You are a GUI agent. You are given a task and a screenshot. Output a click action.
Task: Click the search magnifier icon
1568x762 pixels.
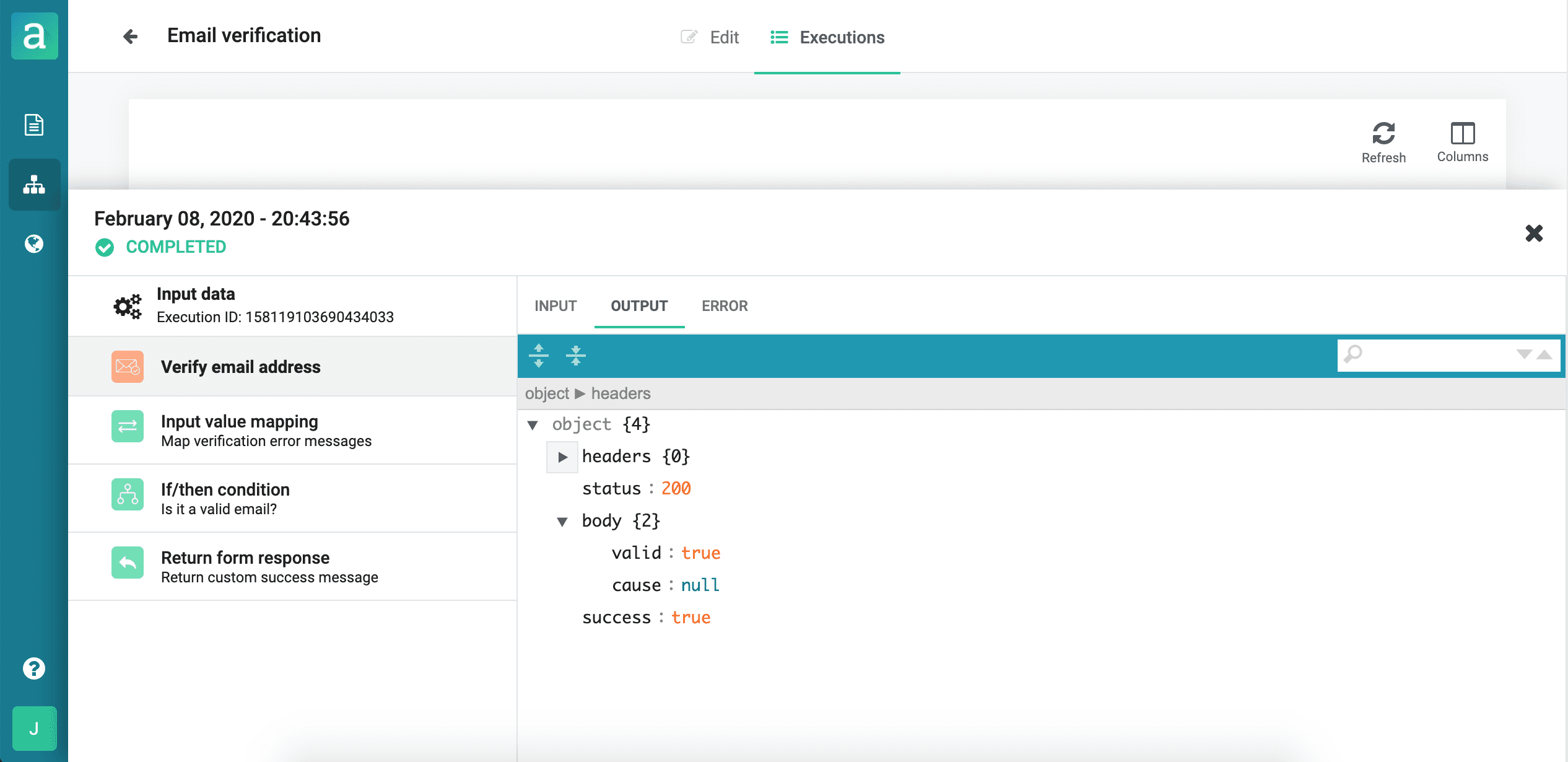point(1353,354)
